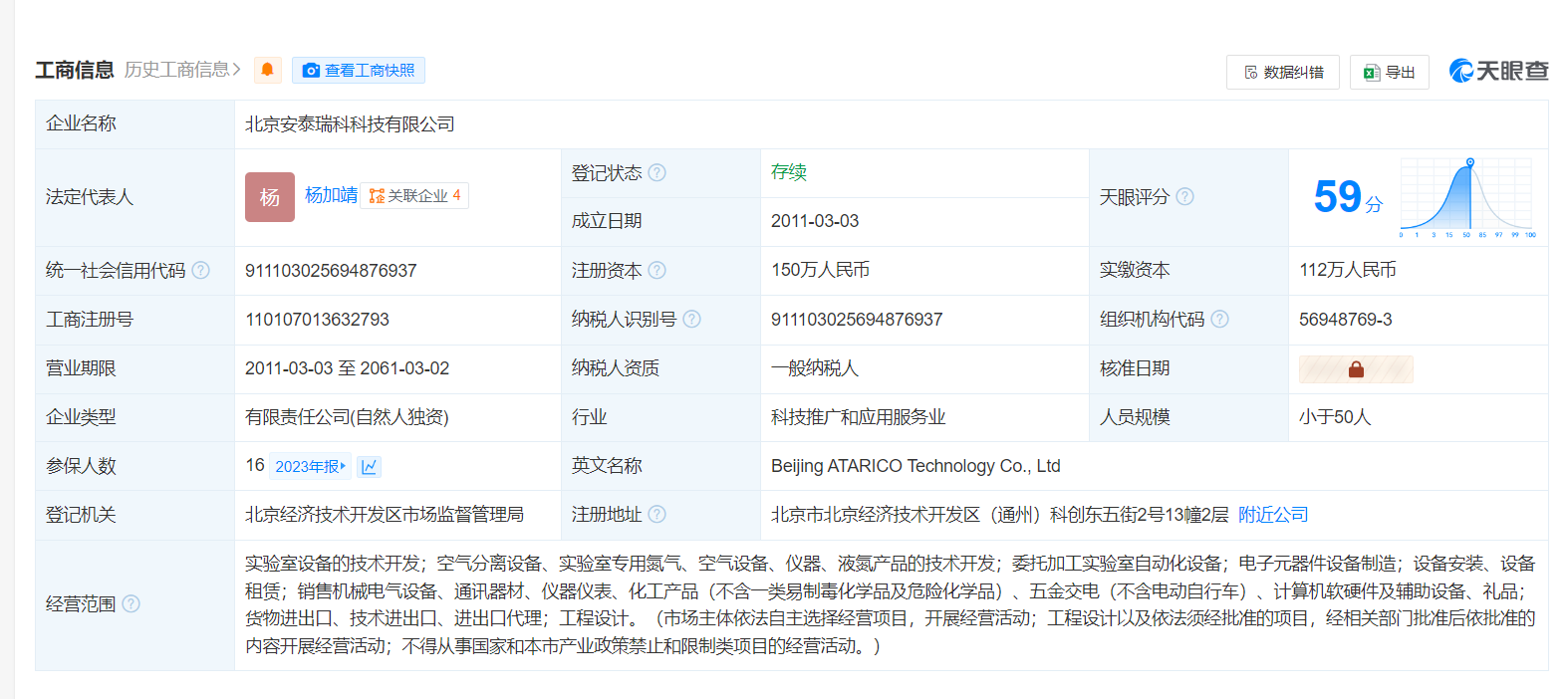Click credit code in 统一社会信用代码 row
1568x699 pixels.
331,271
